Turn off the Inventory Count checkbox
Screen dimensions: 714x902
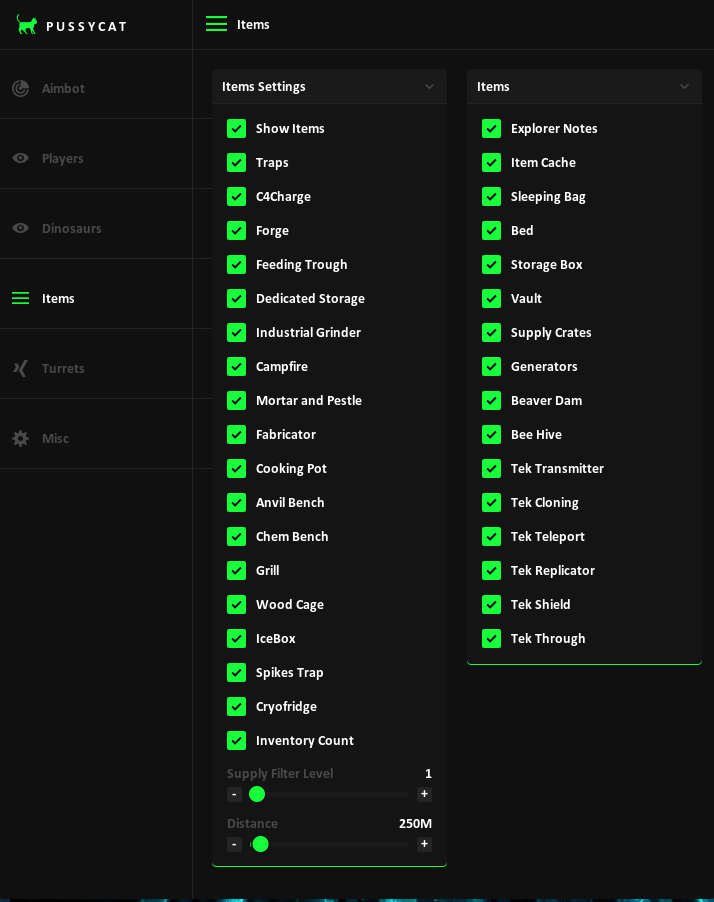237,740
